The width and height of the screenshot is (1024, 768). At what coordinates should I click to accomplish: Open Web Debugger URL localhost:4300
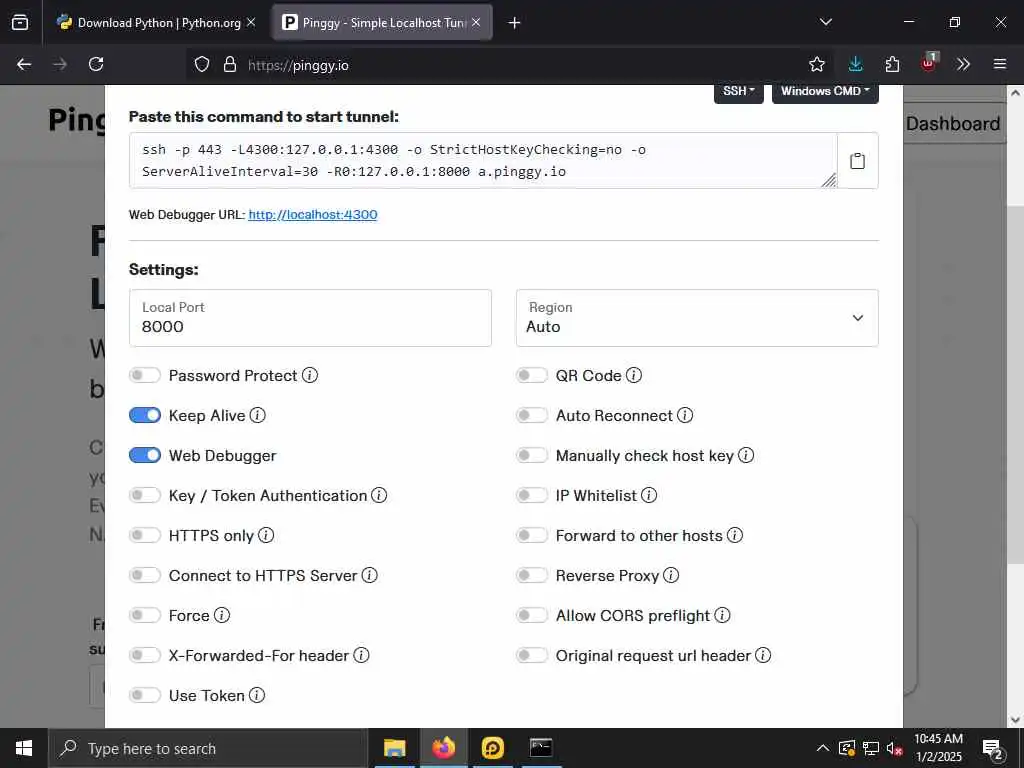tap(313, 215)
